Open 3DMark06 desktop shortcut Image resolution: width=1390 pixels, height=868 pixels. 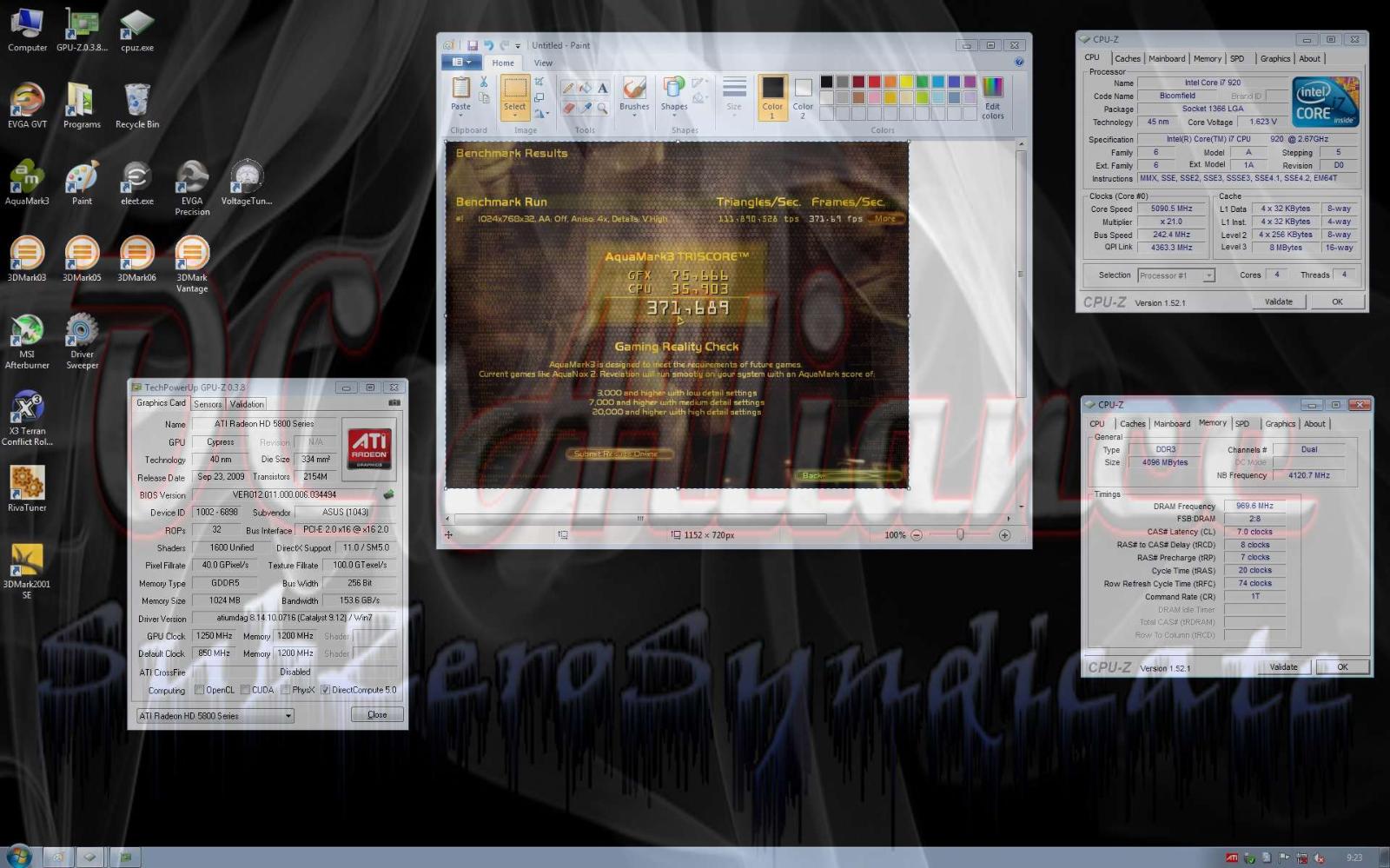(136, 259)
